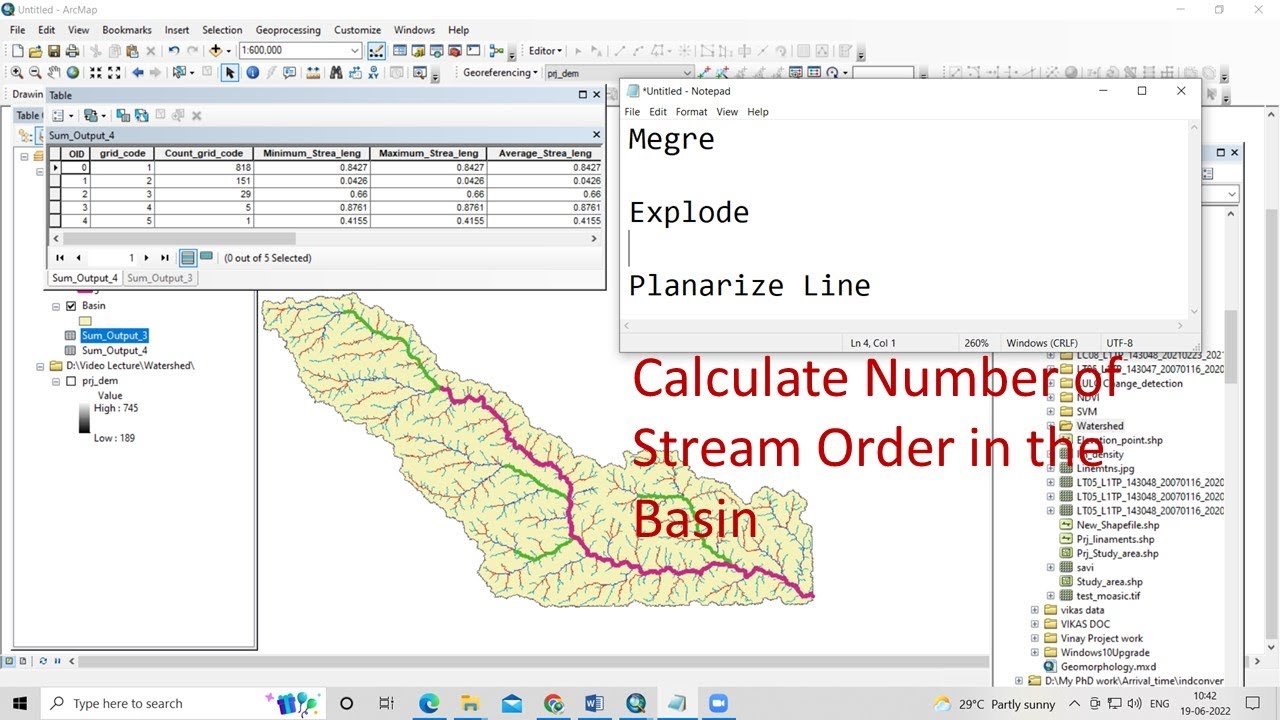Open Zoom app from taskbar
This screenshot has width=1280, height=720.
pos(716,703)
